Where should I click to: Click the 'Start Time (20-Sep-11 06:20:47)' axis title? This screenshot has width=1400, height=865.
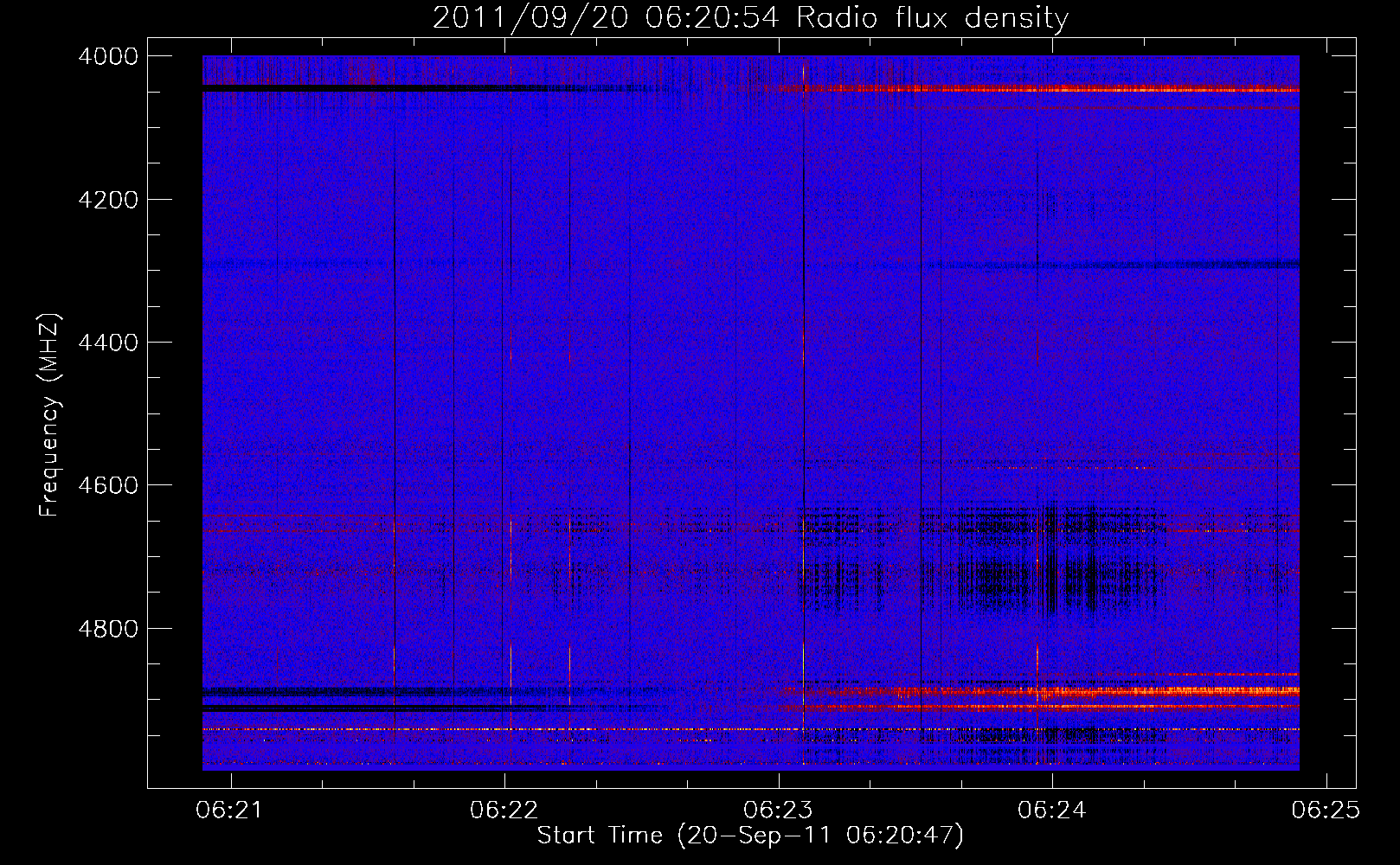coord(750,836)
